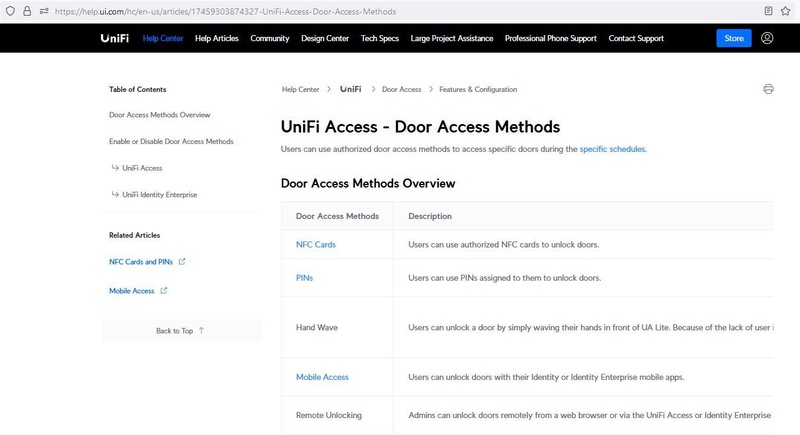Click the bookmark star icon
The image size is (800, 435).
pyautogui.click(x=787, y=11)
